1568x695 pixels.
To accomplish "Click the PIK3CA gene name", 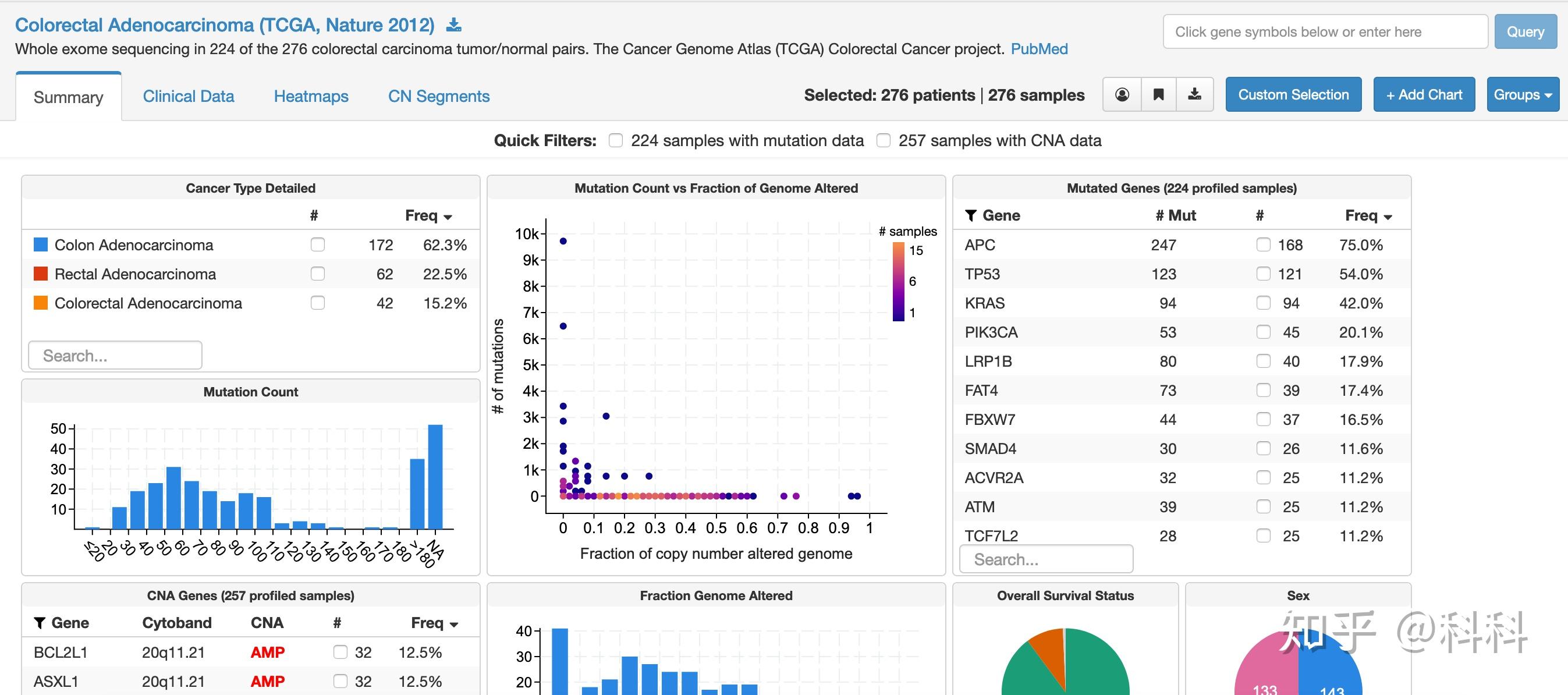I will [991, 332].
